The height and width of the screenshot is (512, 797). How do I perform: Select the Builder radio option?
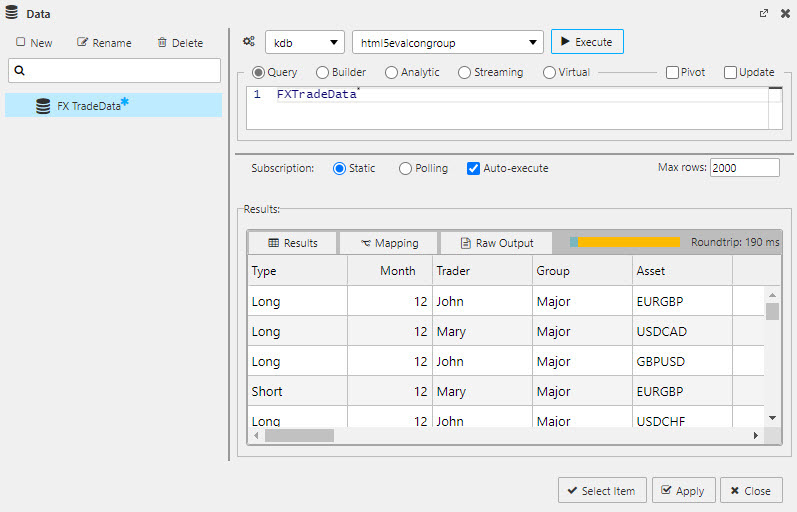pos(322,72)
